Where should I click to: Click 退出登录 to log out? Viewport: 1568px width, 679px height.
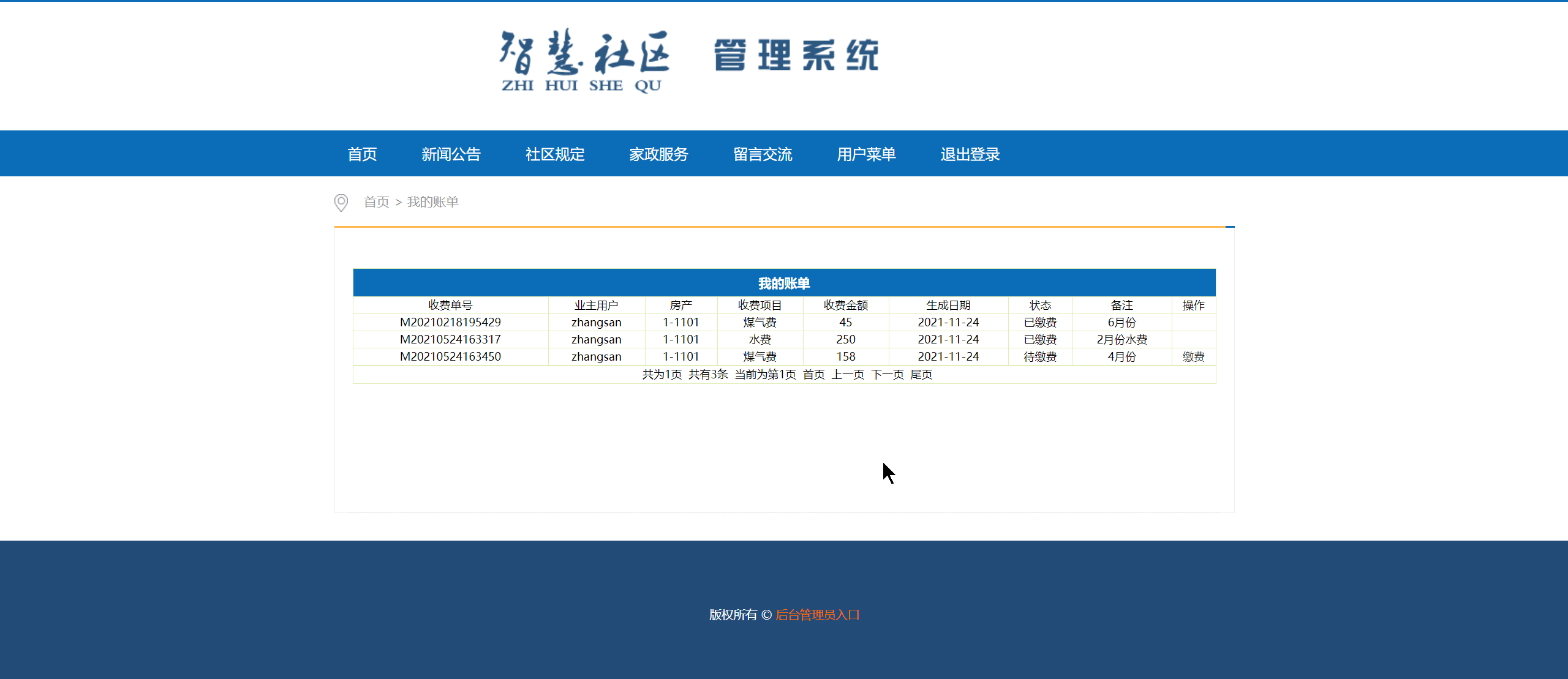970,154
